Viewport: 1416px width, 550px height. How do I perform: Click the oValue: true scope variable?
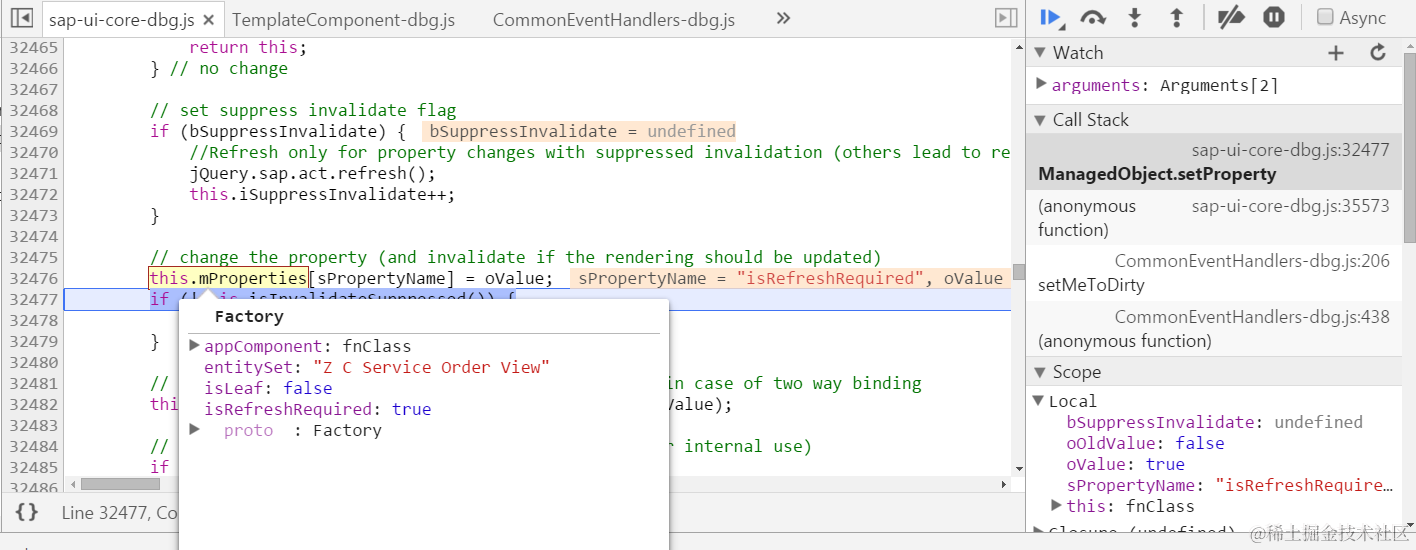click(1125, 464)
